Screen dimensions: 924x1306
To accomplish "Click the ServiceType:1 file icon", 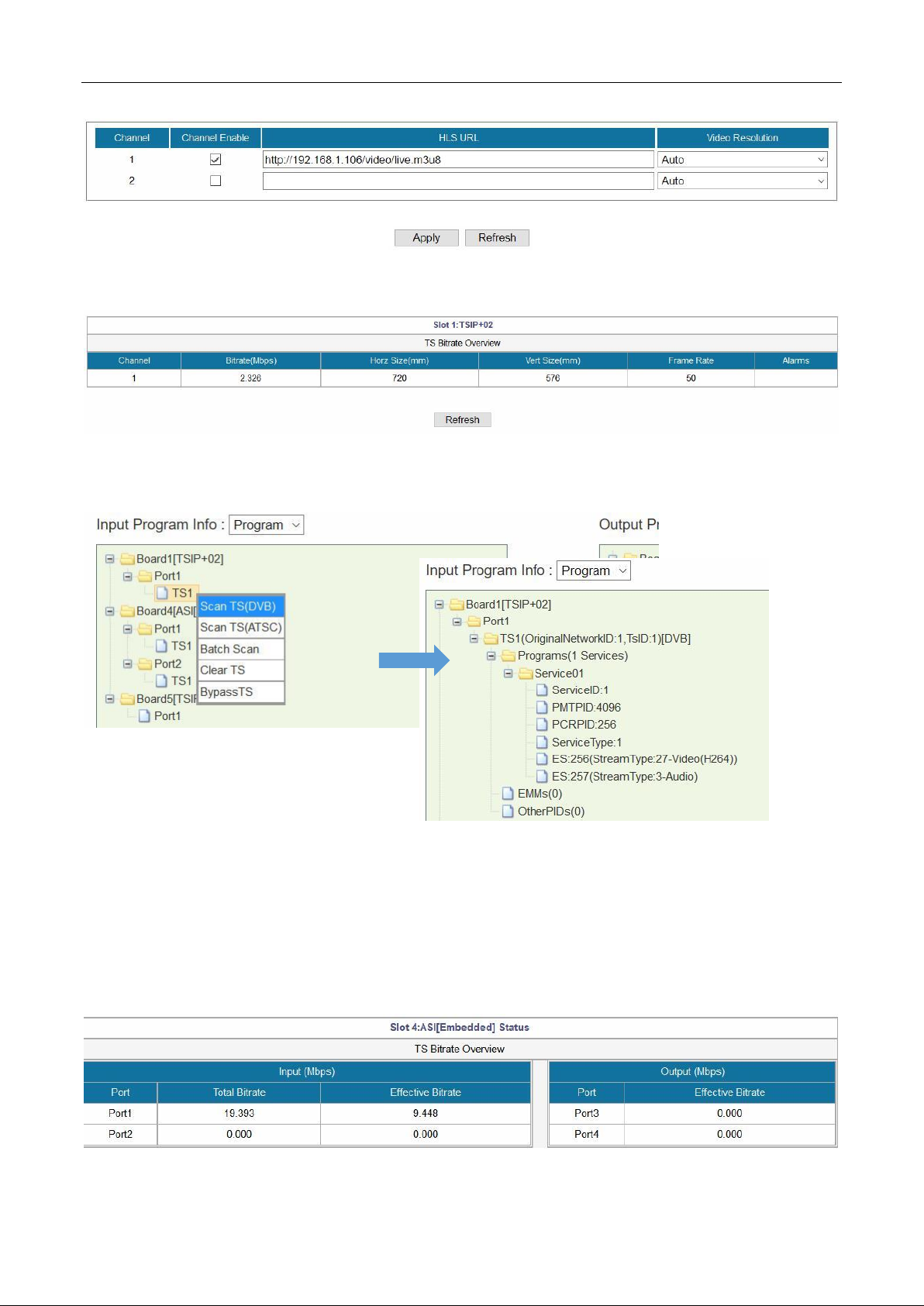I will (543, 742).
